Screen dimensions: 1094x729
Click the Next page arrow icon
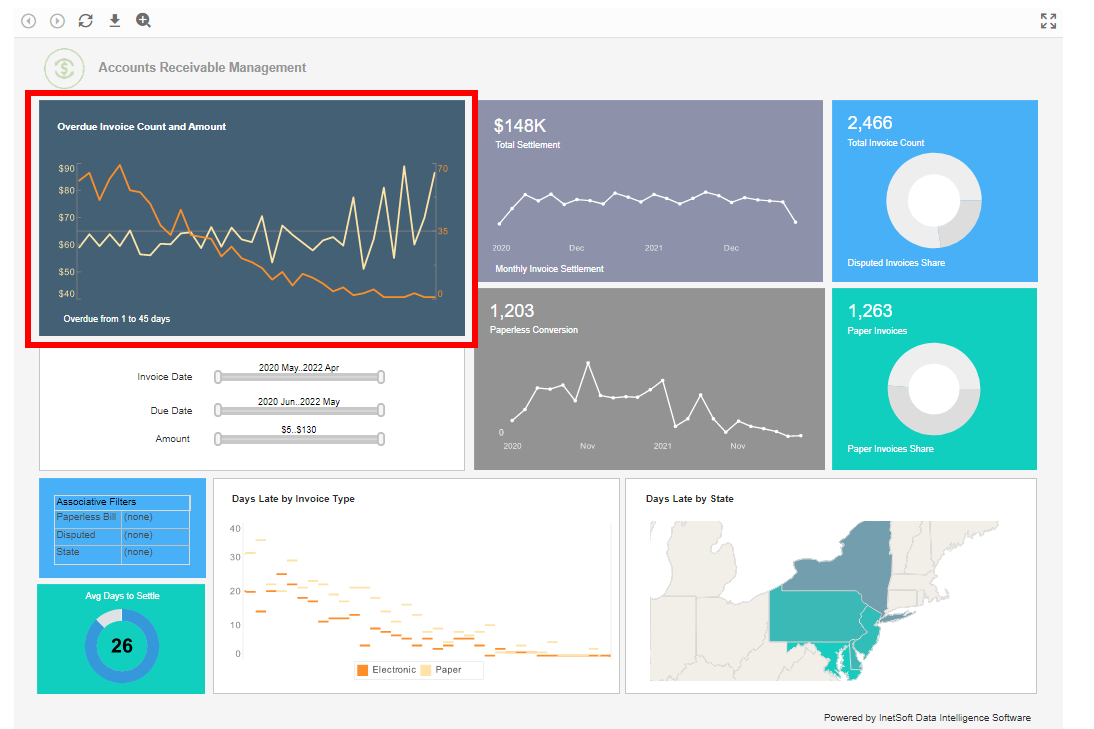[x=57, y=21]
